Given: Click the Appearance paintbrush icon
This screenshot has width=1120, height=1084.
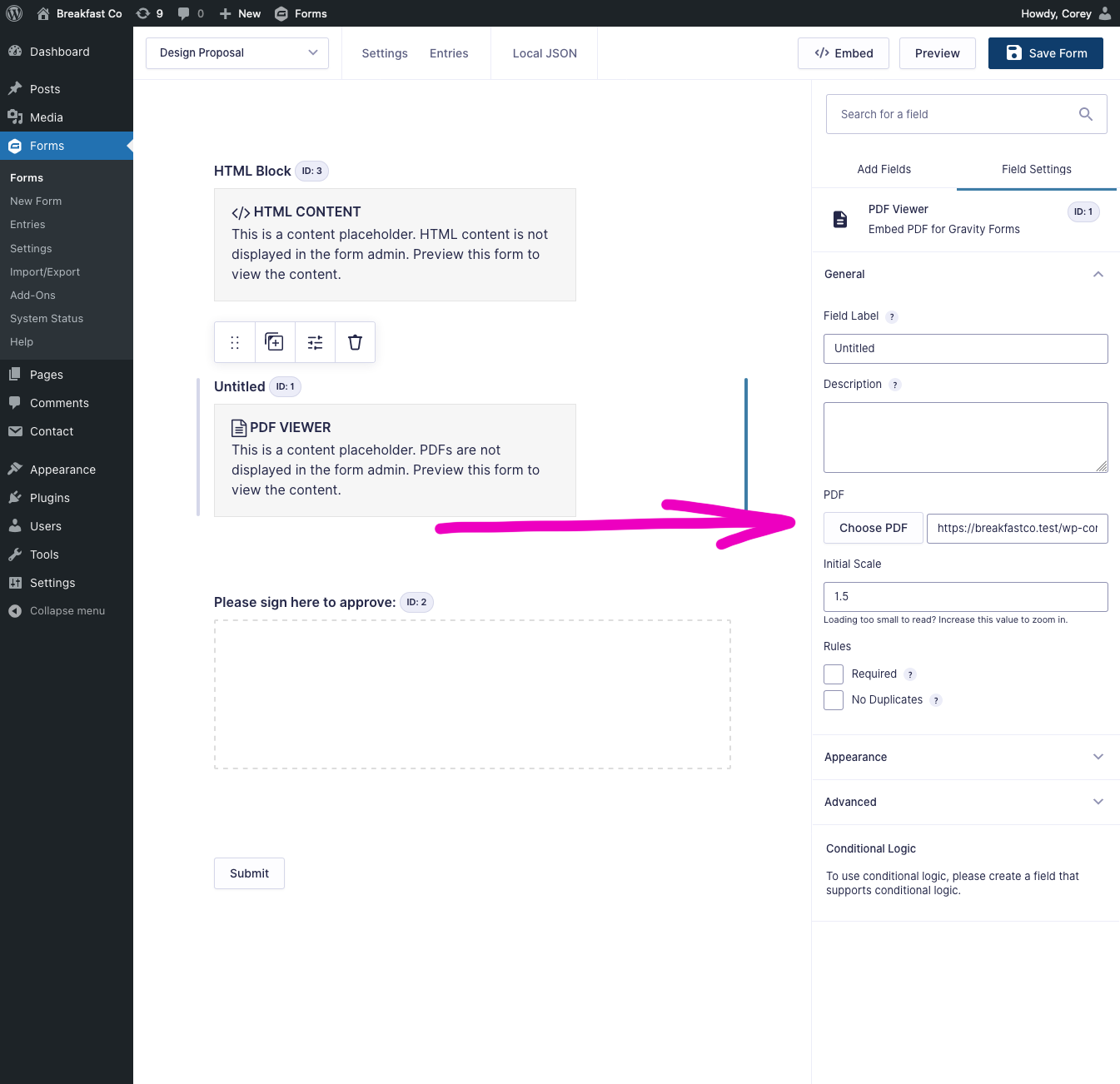Looking at the screenshot, I should [15, 470].
